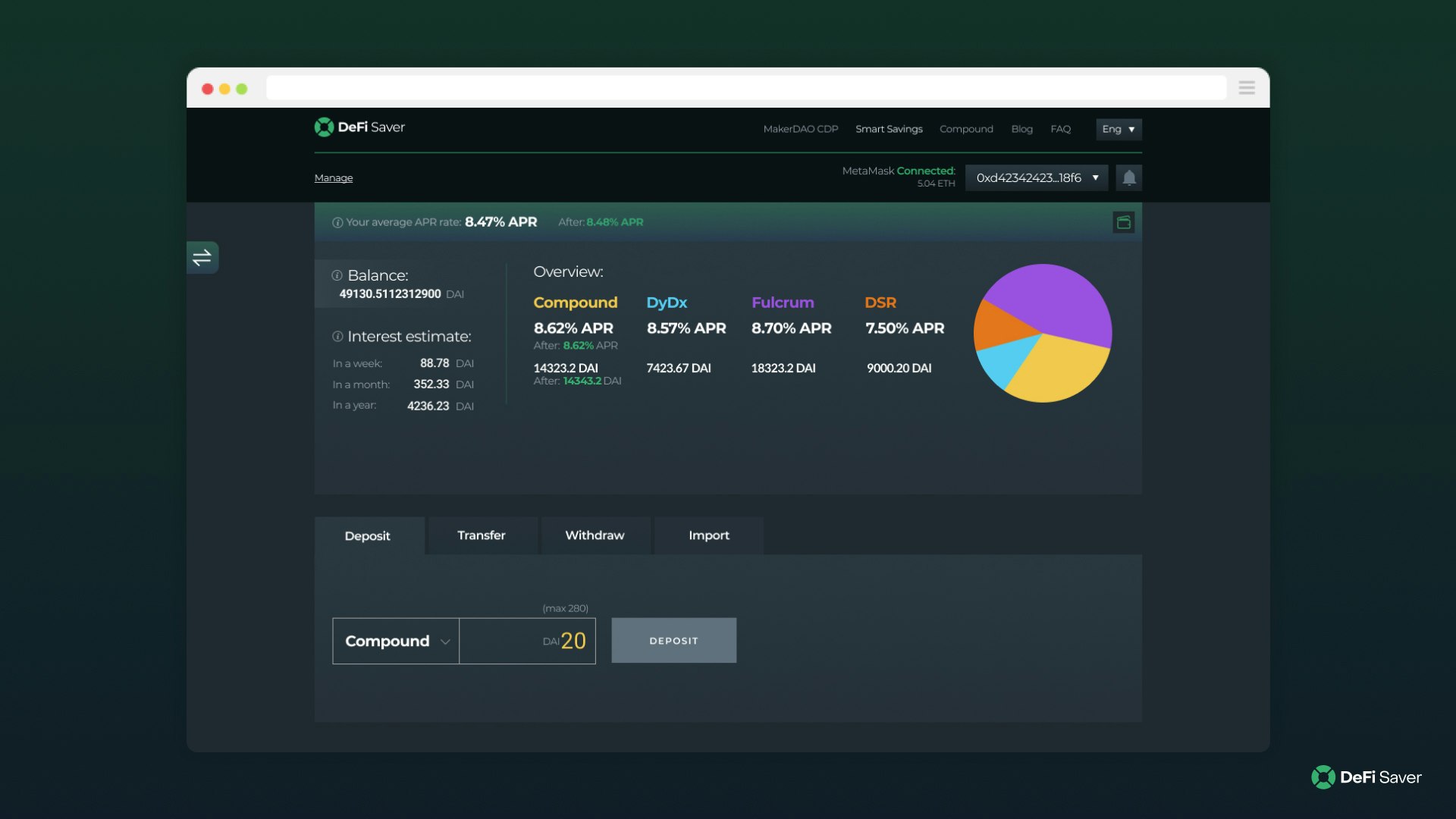
Task: Click the wallet icon on the APR banner
Action: click(x=1124, y=222)
